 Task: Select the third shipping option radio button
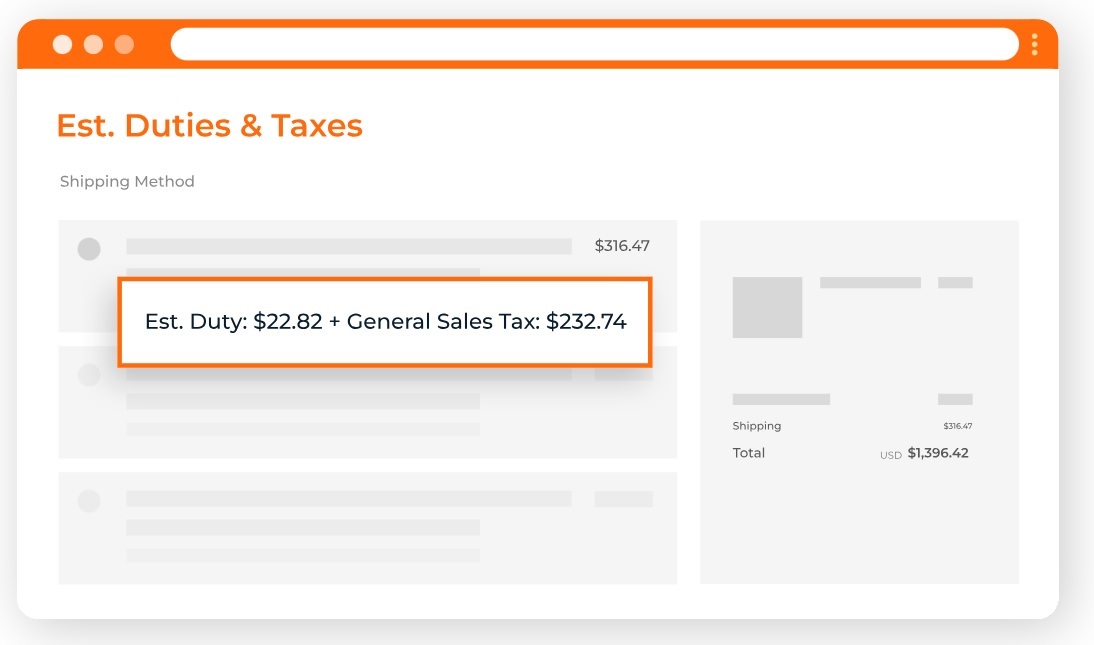click(89, 501)
